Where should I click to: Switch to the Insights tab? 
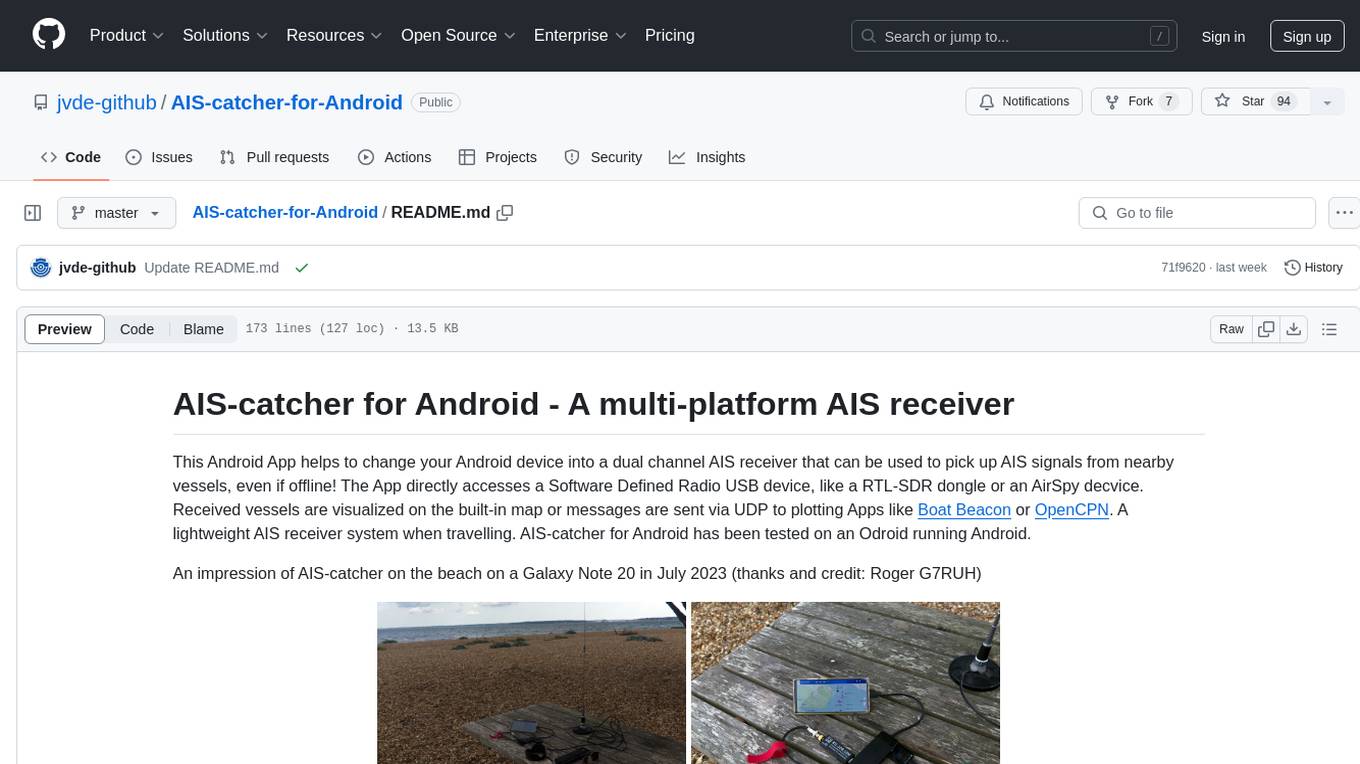coord(707,157)
